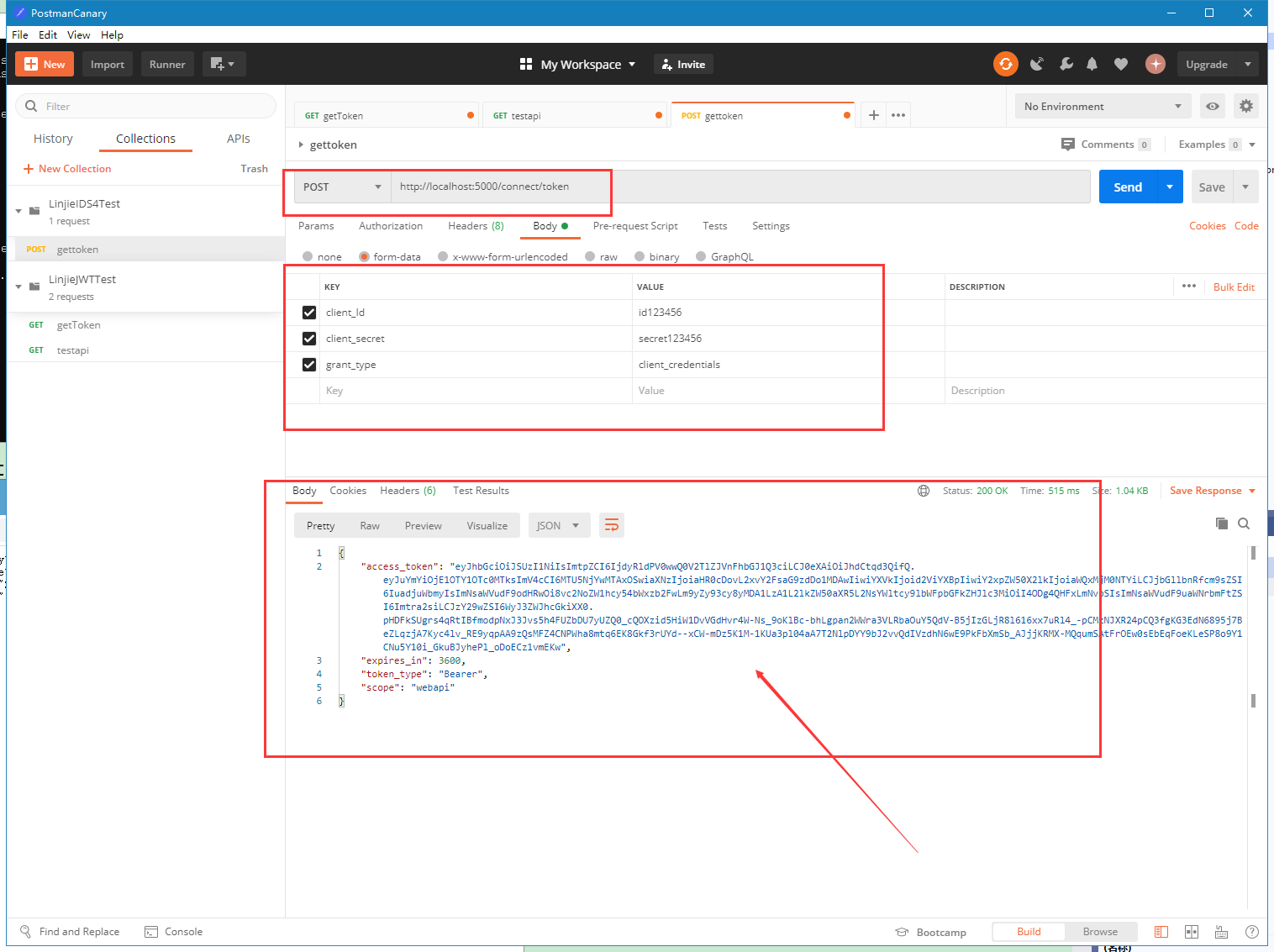Open the No Environment dropdown
The height and width of the screenshot is (952, 1274).
coord(1101,106)
